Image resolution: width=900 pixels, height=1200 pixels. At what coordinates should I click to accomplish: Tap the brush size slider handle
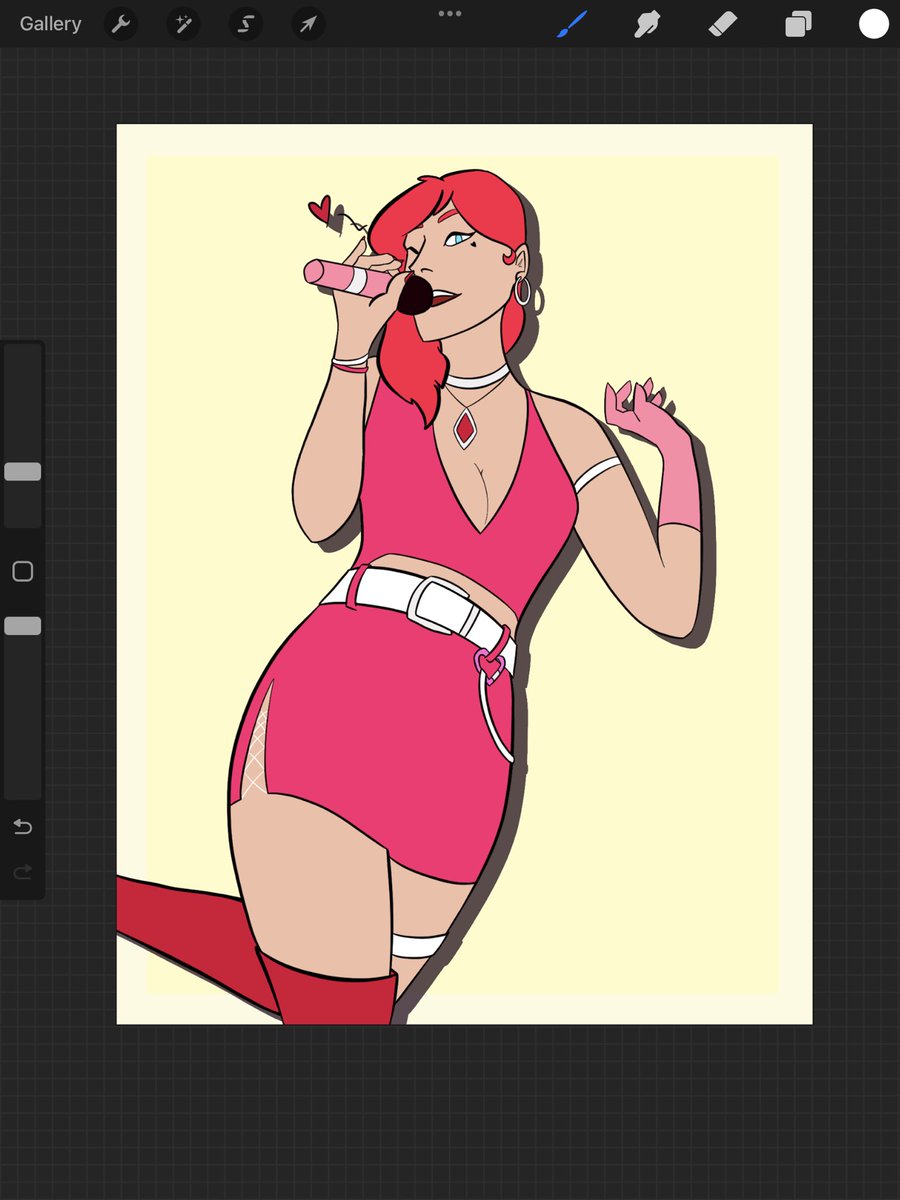22,472
